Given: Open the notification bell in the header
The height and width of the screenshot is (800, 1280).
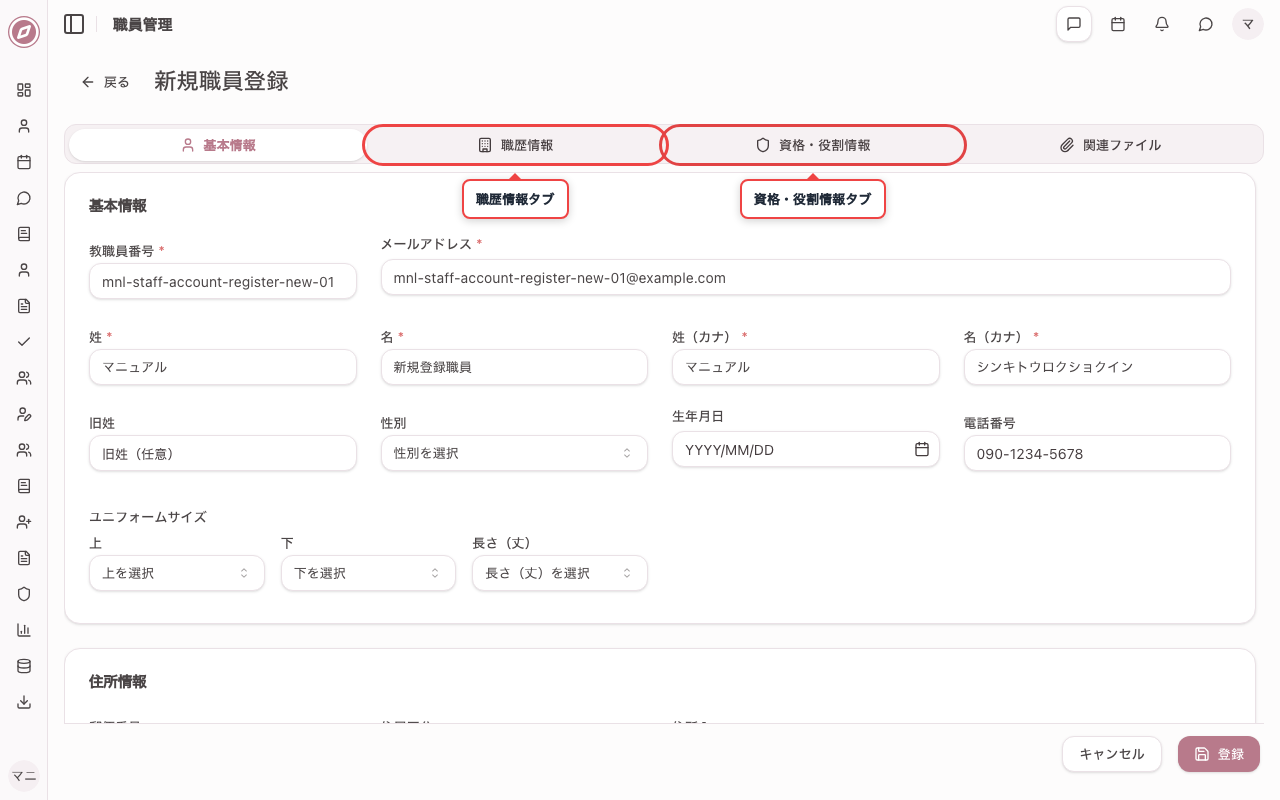Looking at the screenshot, I should (1162, 24).
